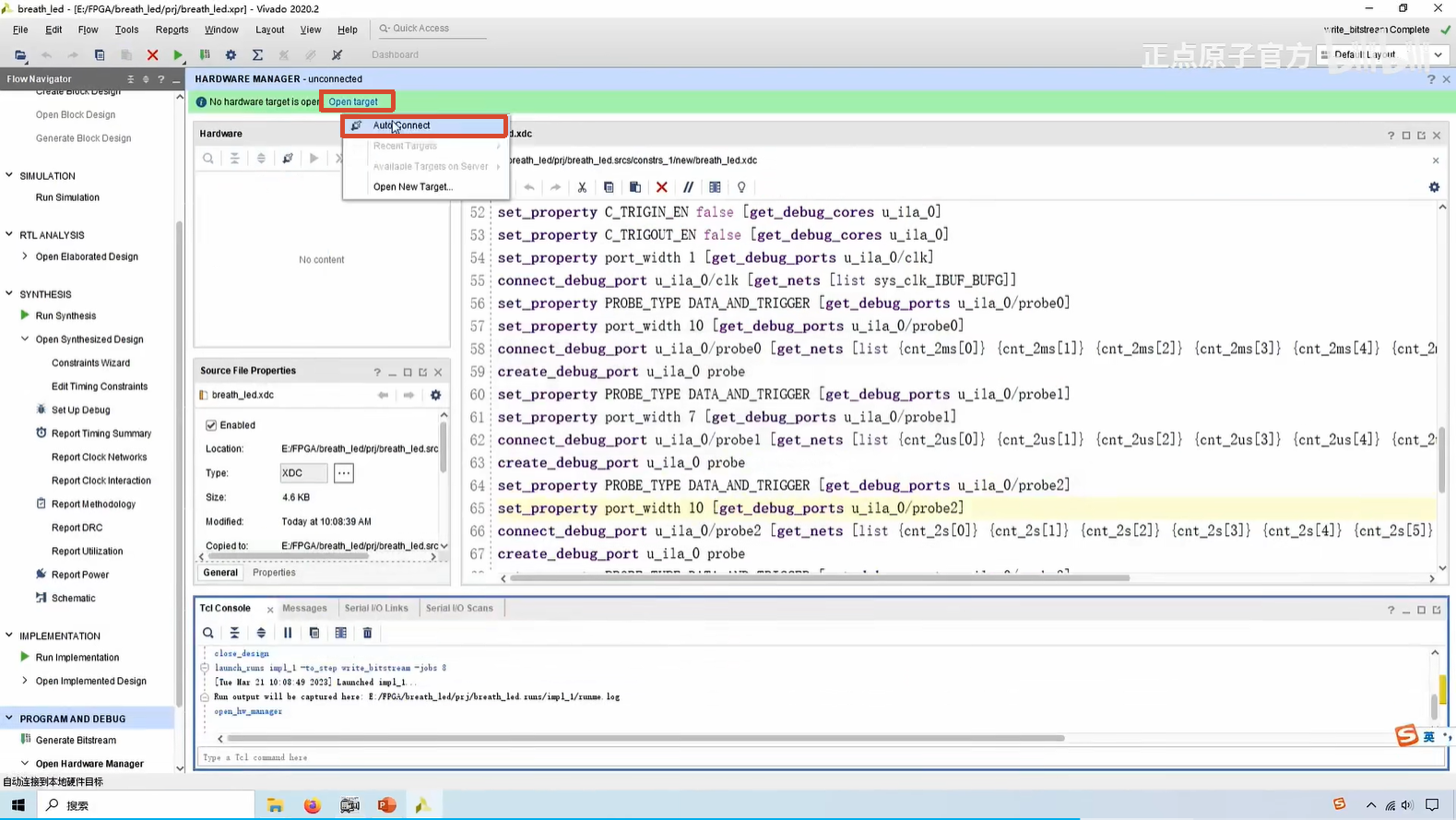Viewport: 1456px width, 820px height.
Task: Switch to Serial I/O Scans tab
Action: 459,608
